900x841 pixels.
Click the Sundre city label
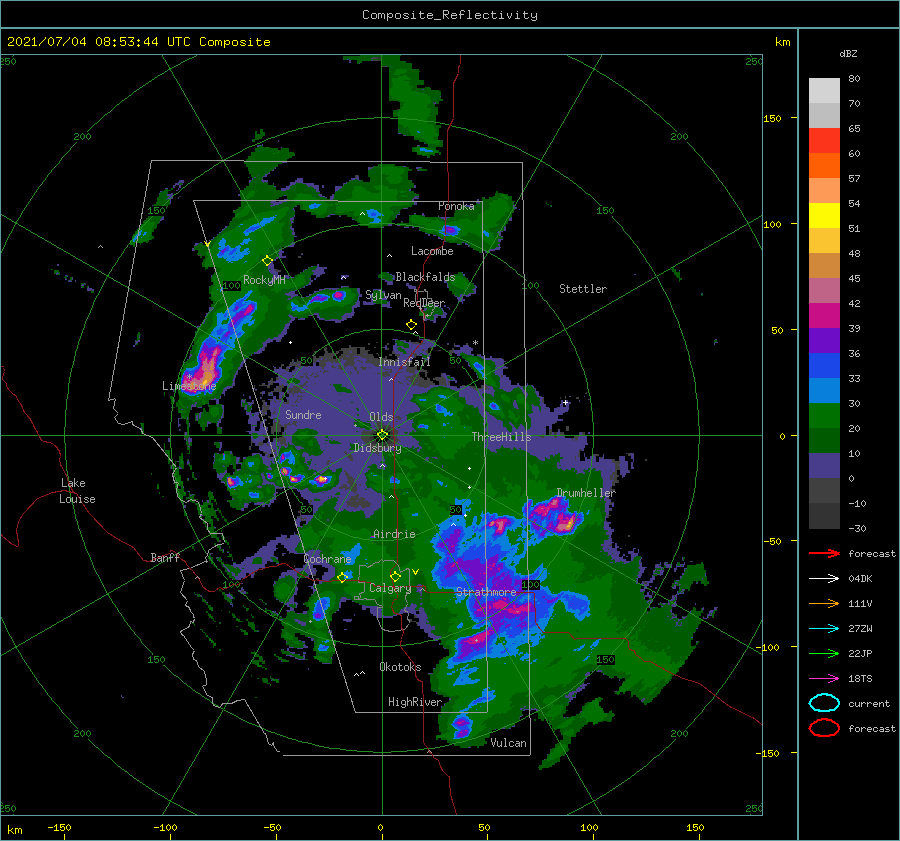(303, 414)
